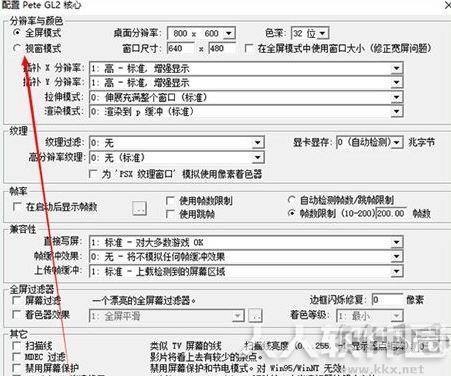This screenshot has height=376, width=451.
Task: Expand the 插补 Y 分辨率 dropdown
Action: pyautogui.click(x=246, y=82)
